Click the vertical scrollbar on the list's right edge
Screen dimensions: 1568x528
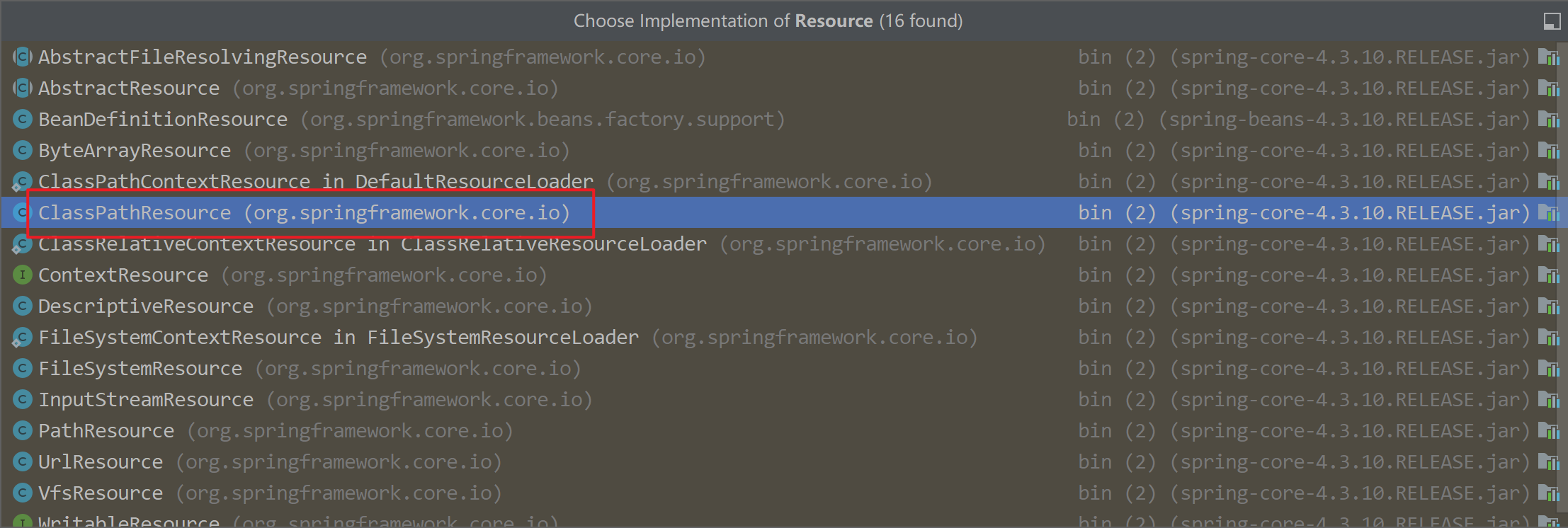[1564, 283]
